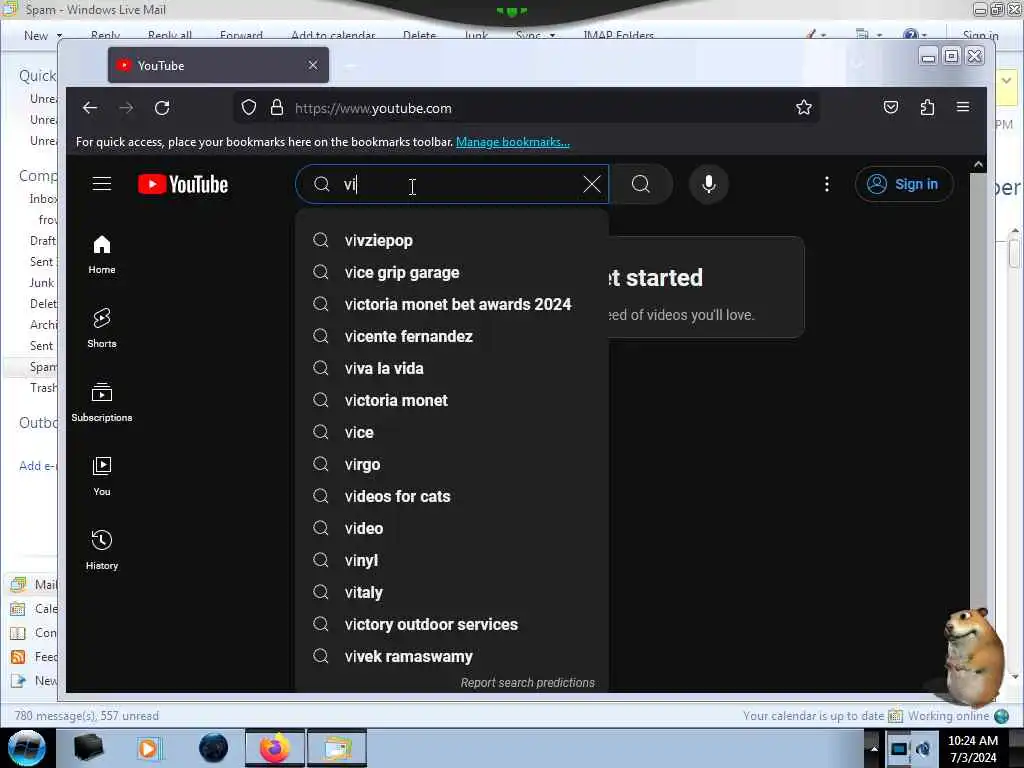Viewport: 1024px width, 768px height.
Task: Show hidden system tray icons
Action: 874,748
